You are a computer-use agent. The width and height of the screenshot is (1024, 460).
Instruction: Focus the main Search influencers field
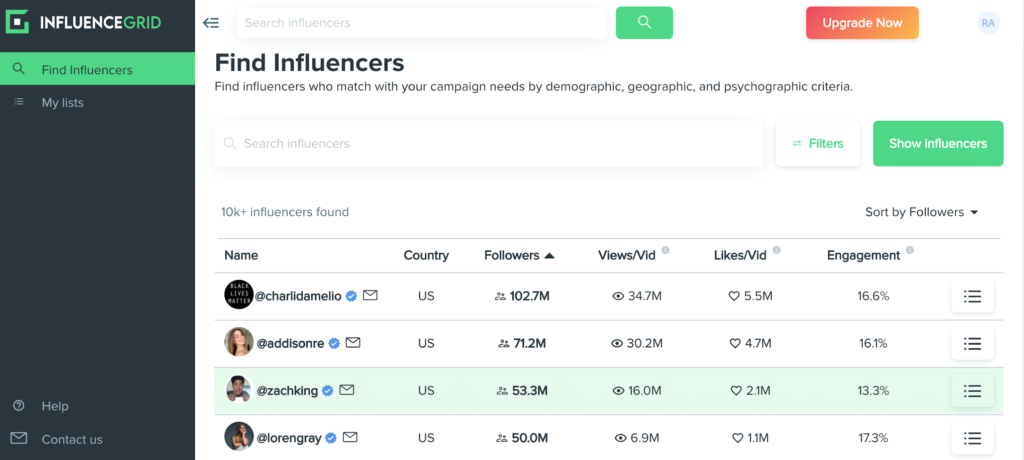click(488, 143)
